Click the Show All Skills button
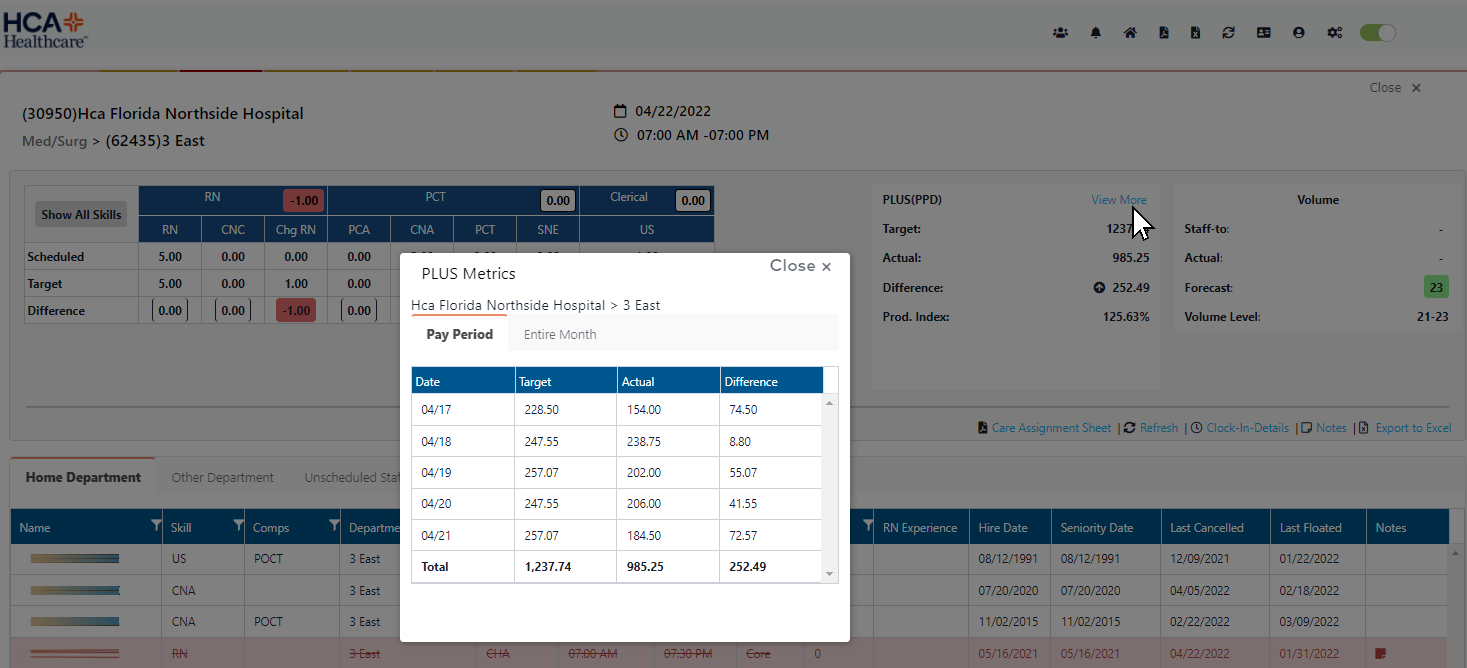Screen dimensions: 1467x668 tap(81, 215)
